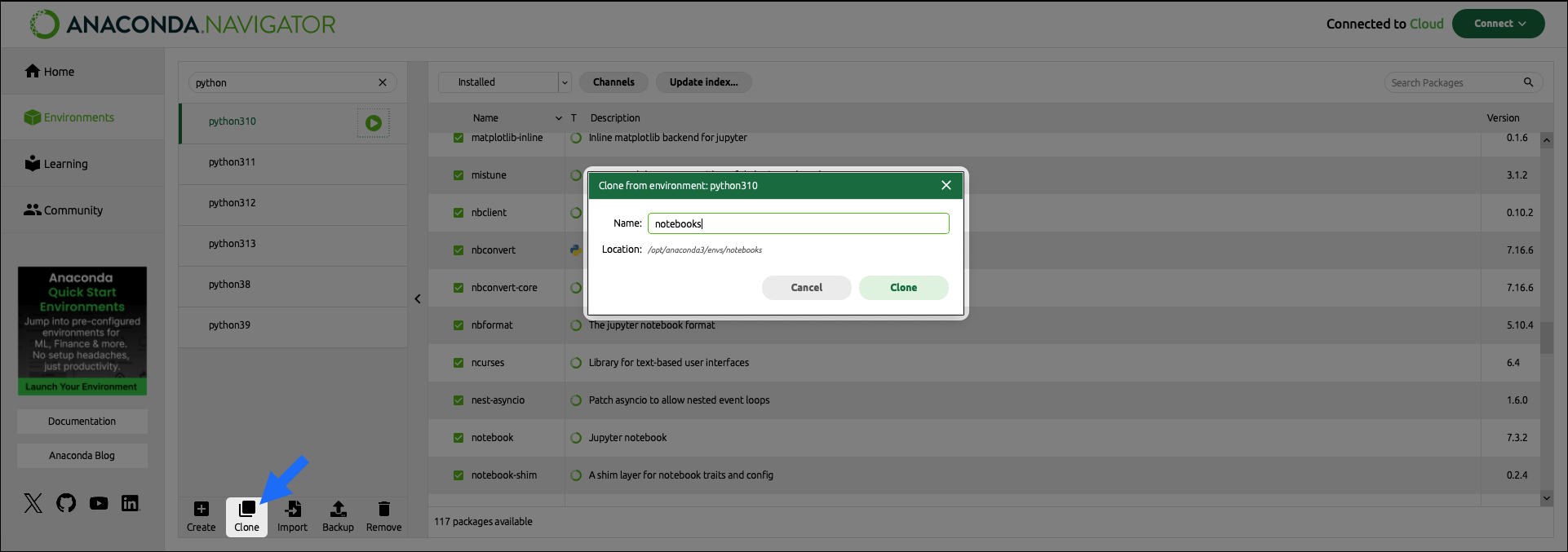Open the Installed filter dropdown
The width and height of the screenshot is (1568, 552).
[505, 82]
